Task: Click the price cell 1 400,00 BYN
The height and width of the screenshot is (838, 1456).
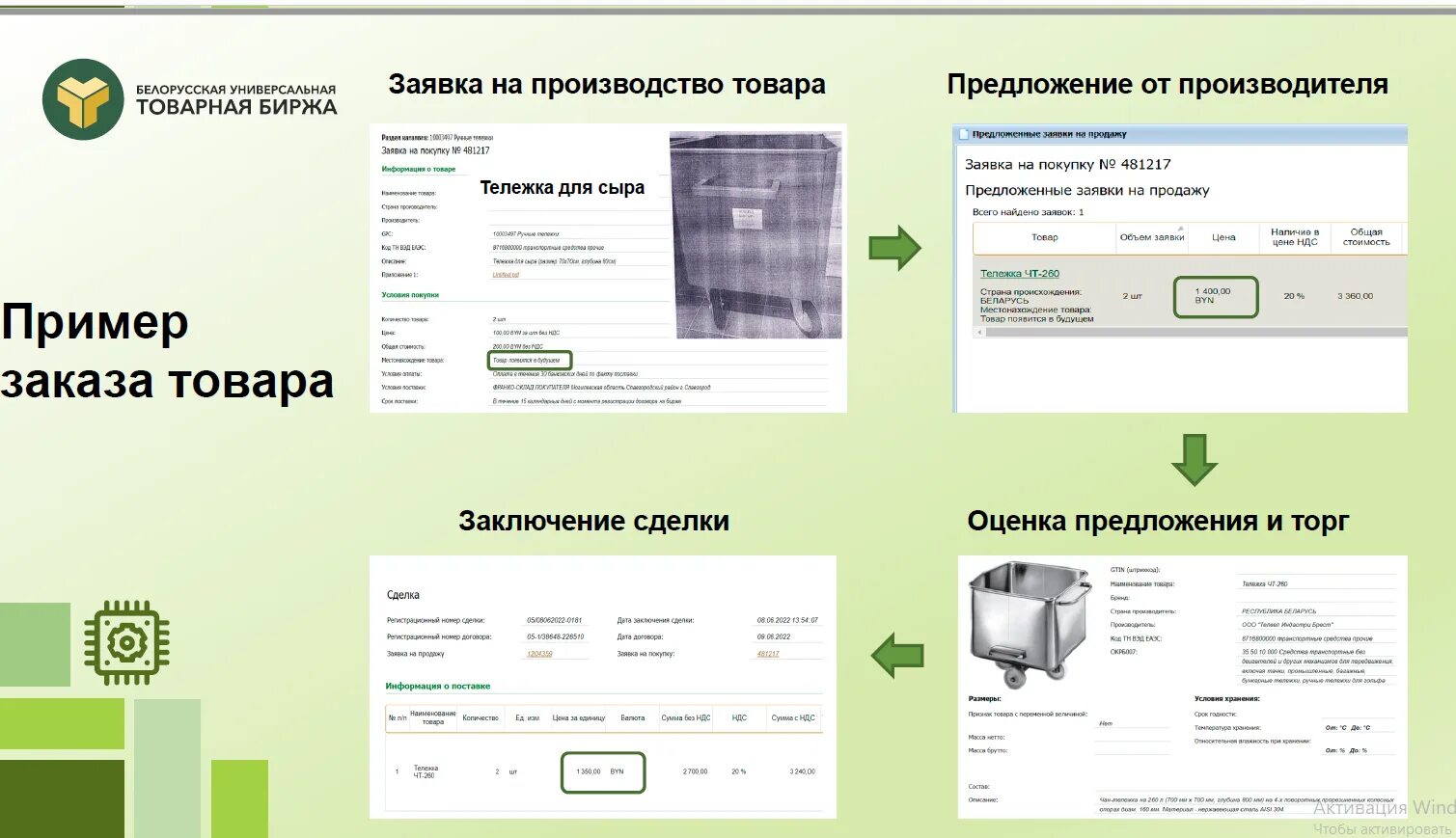Action: (x=1214, y=296)
